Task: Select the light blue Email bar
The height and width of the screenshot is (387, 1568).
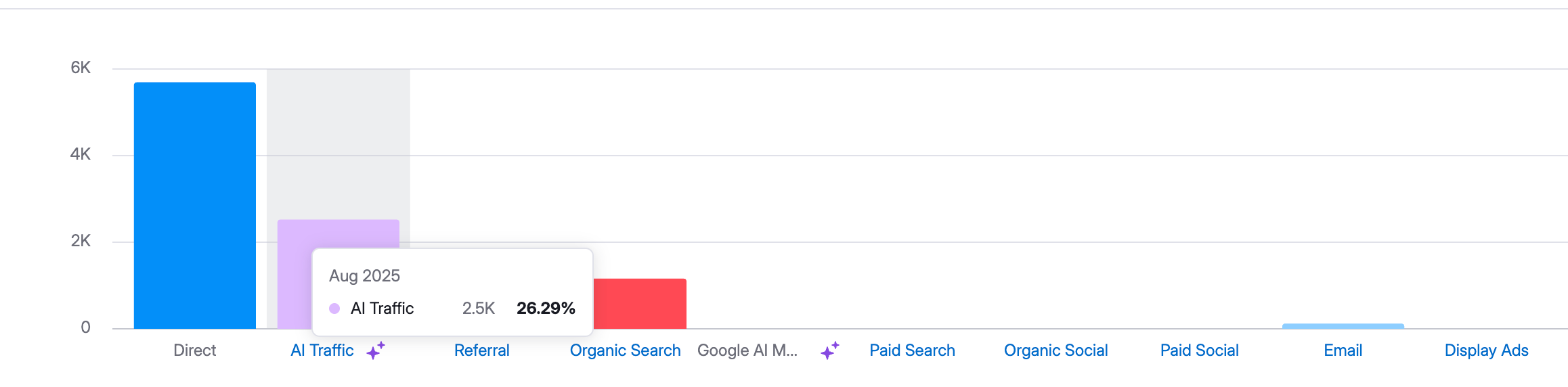Action: (x=1343, y=326)
